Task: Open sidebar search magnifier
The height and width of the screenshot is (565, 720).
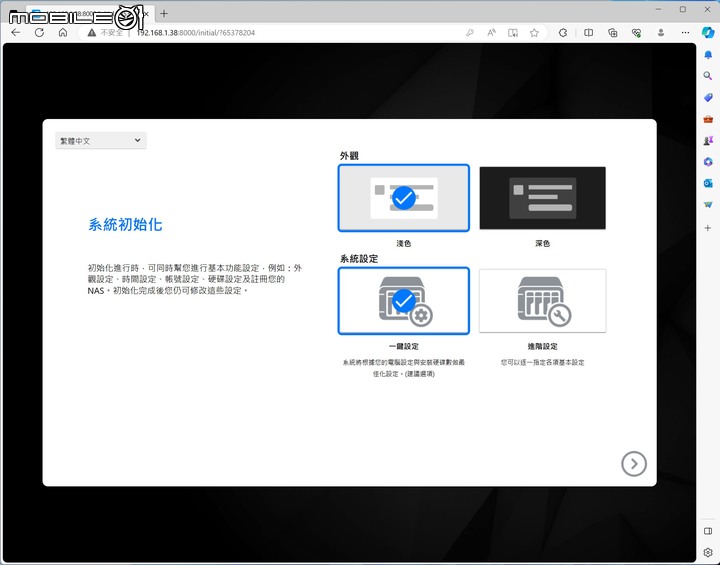Action: pyautogui.click(x=708, y=76)
